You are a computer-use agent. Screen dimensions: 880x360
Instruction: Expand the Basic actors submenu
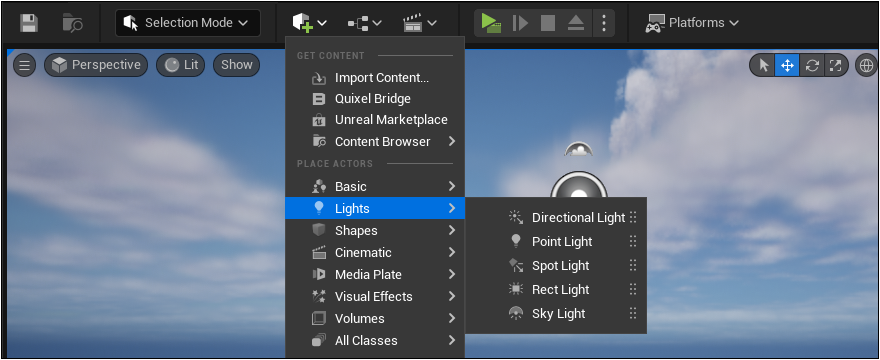pyautogui.click(x=375, y=186)
